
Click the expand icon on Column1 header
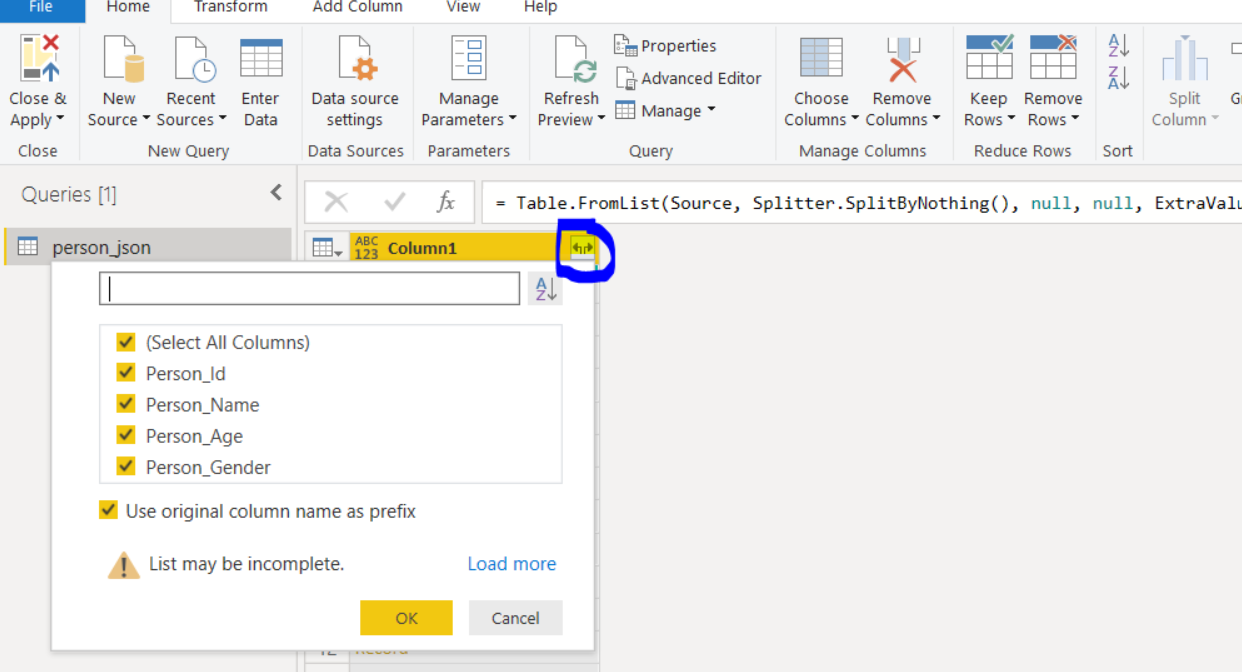click(x=582, y=247)
